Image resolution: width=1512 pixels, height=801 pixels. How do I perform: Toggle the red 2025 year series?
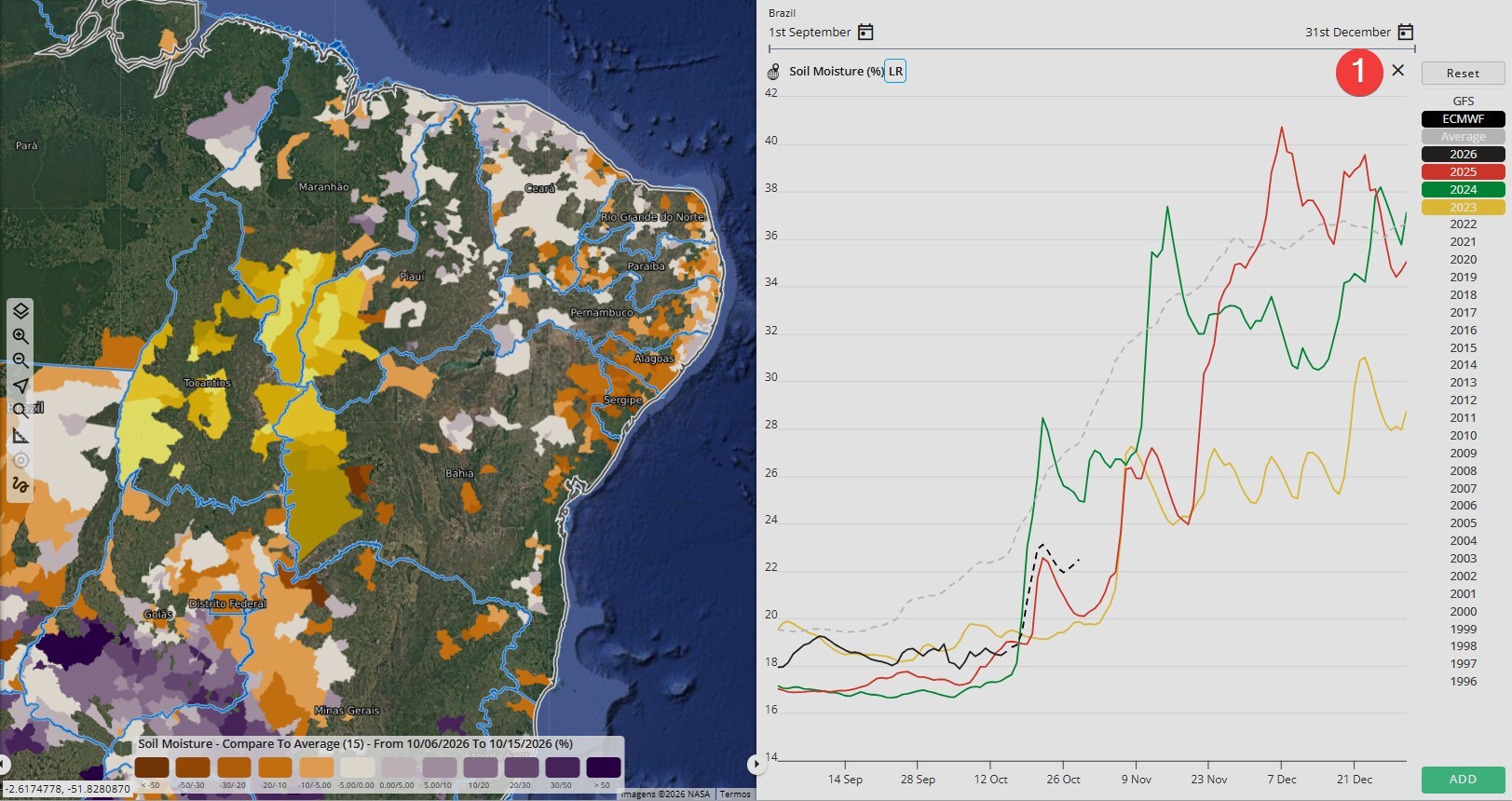pos(1463,172)
